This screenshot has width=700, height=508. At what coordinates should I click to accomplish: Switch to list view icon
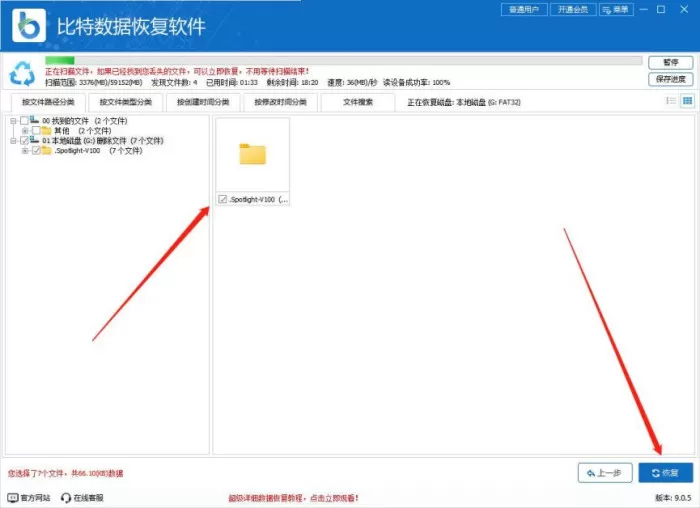point(671,101)
